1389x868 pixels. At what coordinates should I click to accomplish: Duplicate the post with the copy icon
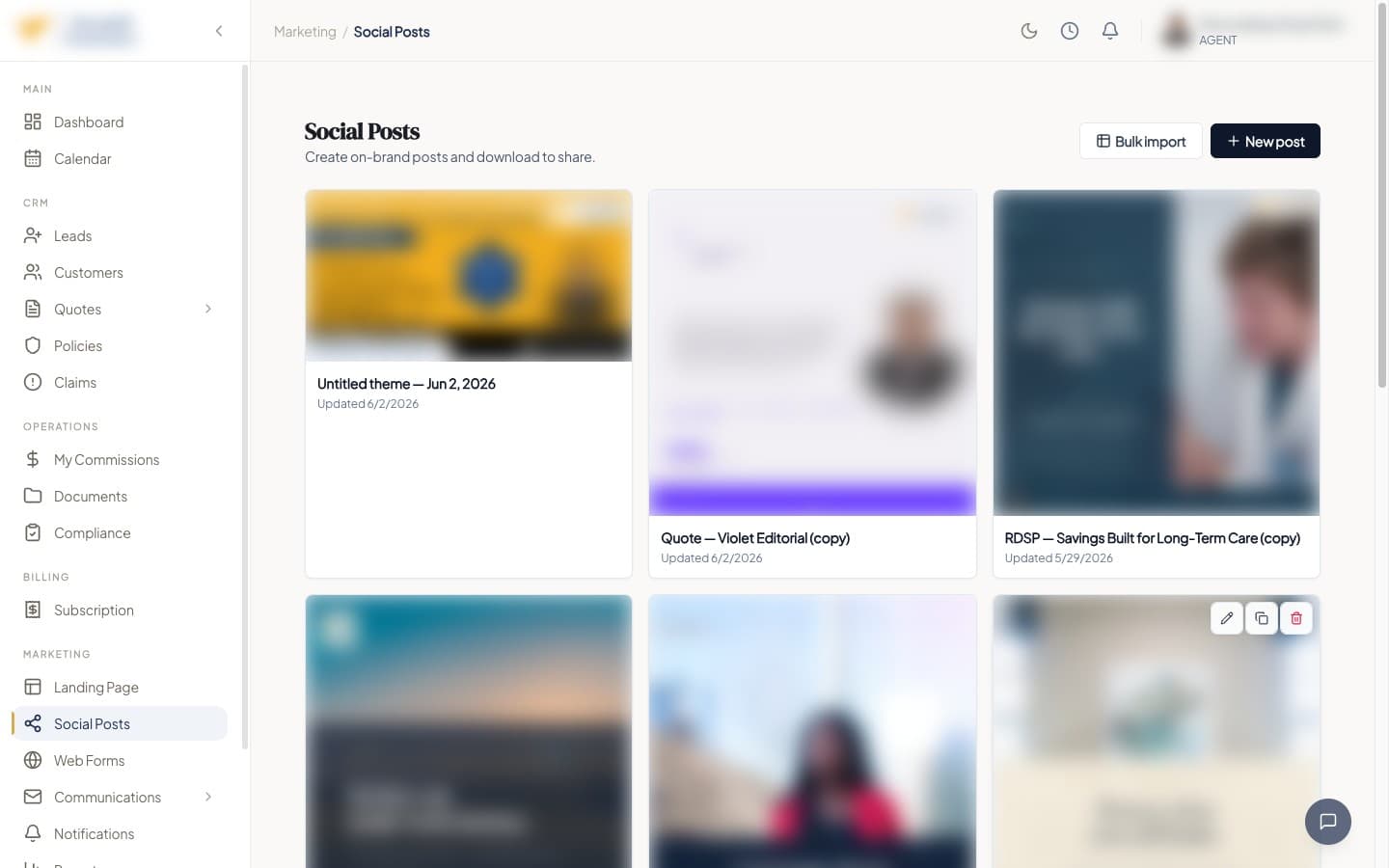1262,618
